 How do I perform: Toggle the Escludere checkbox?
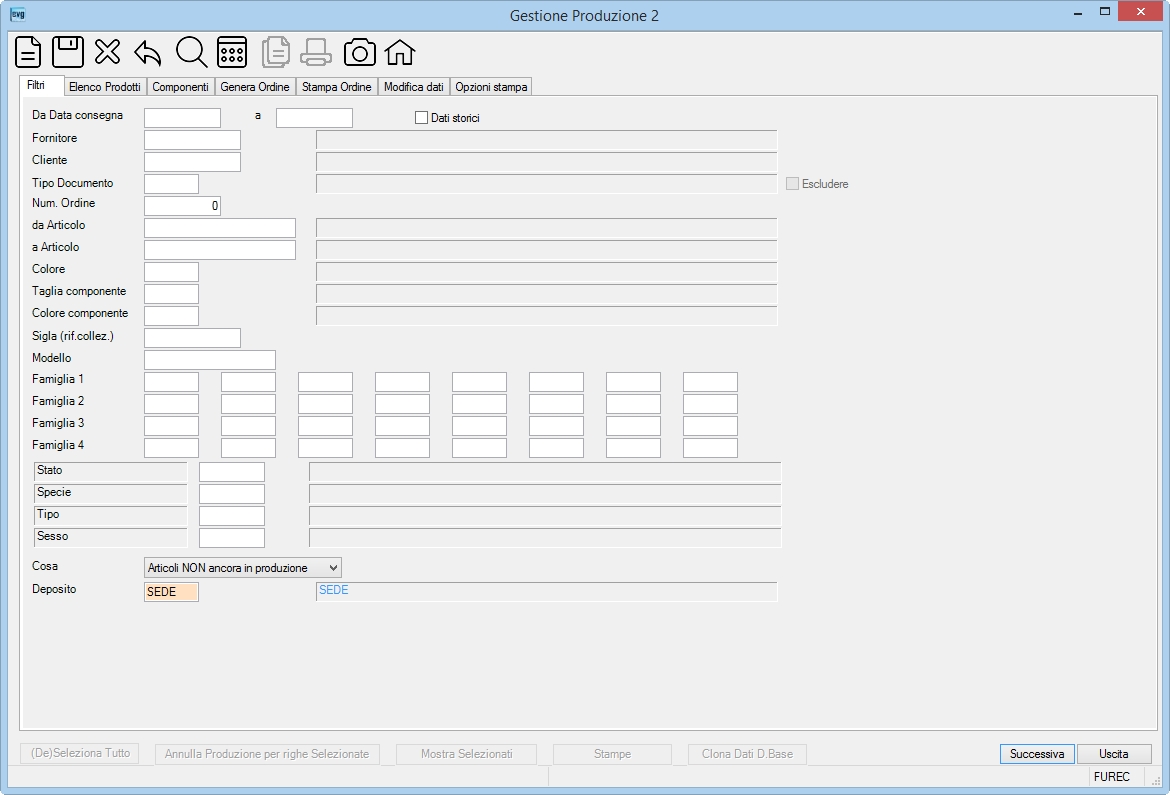pos(792,184)
